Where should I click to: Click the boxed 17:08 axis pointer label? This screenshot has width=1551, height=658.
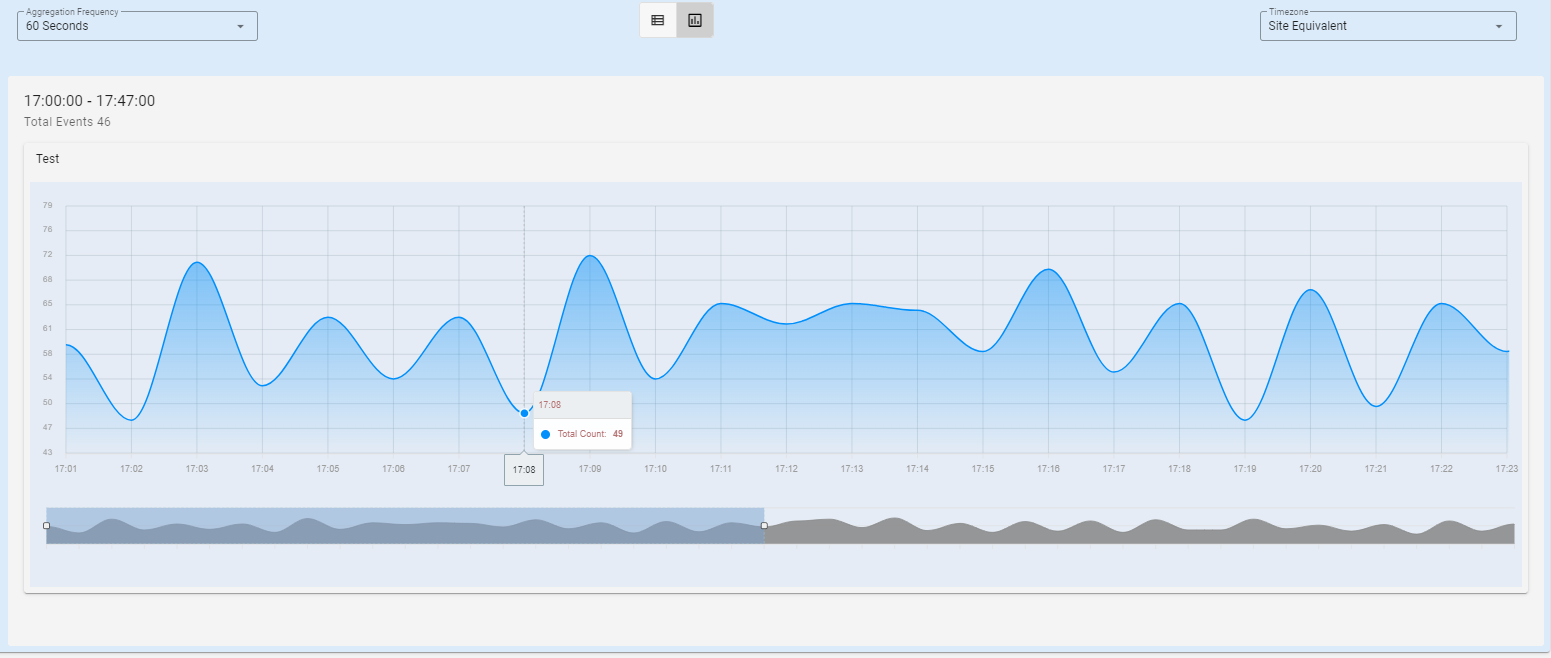tap(524, 469)
